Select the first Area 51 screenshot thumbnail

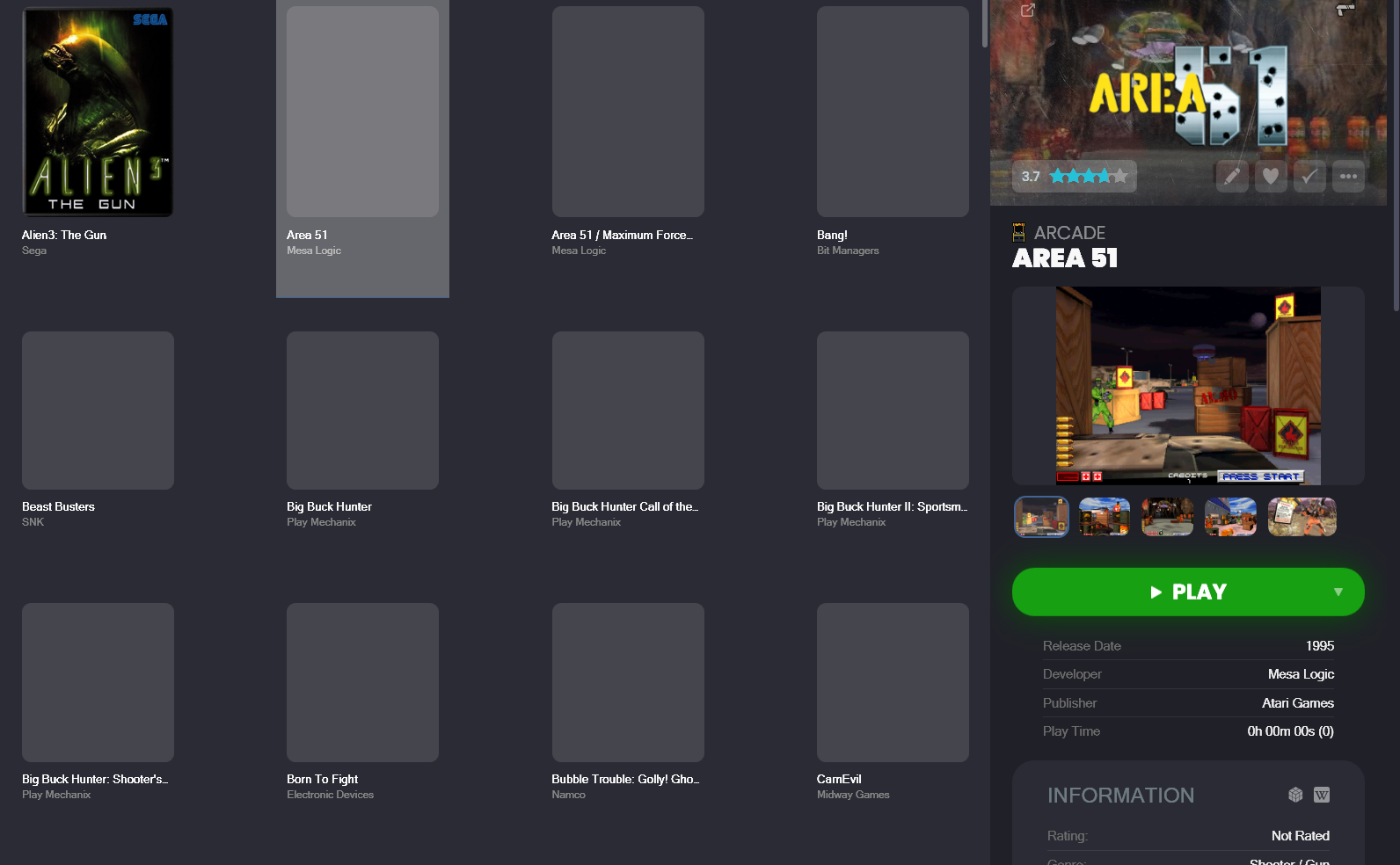(x=1041, y=517)
